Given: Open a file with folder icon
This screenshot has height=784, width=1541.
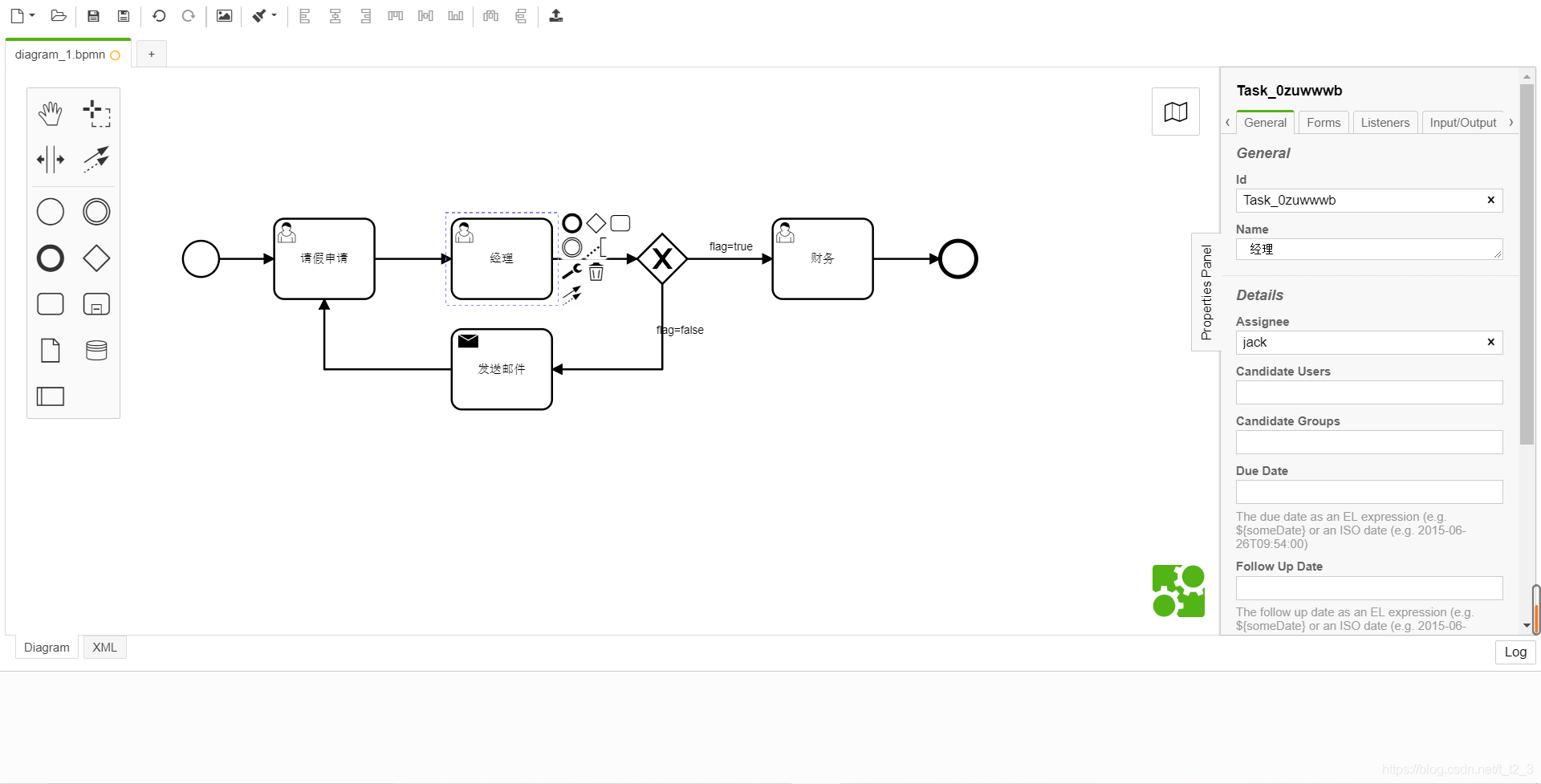Looking at the screenshot, I should pos(58,16).
